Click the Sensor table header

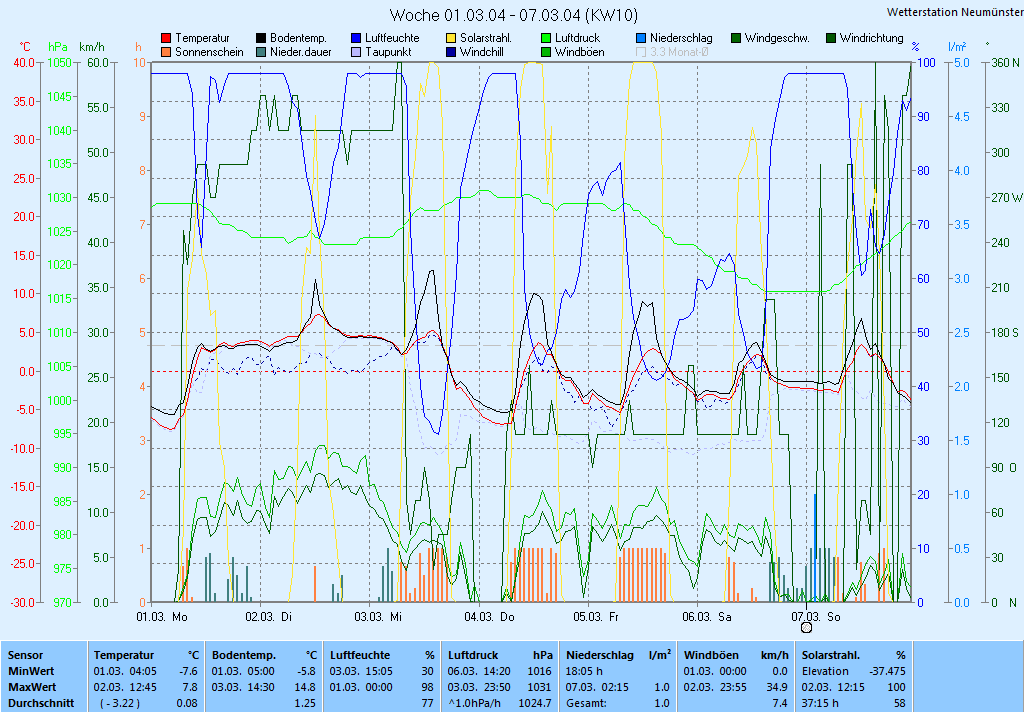(25, 655)
